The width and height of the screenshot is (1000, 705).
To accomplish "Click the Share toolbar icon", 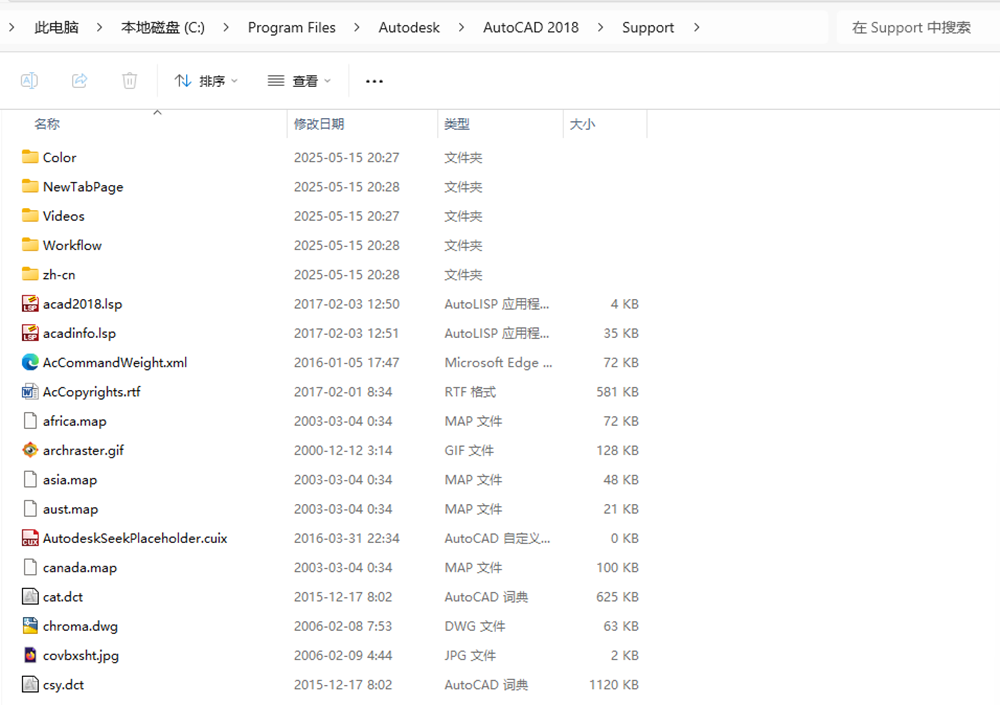I will [80, 81].
